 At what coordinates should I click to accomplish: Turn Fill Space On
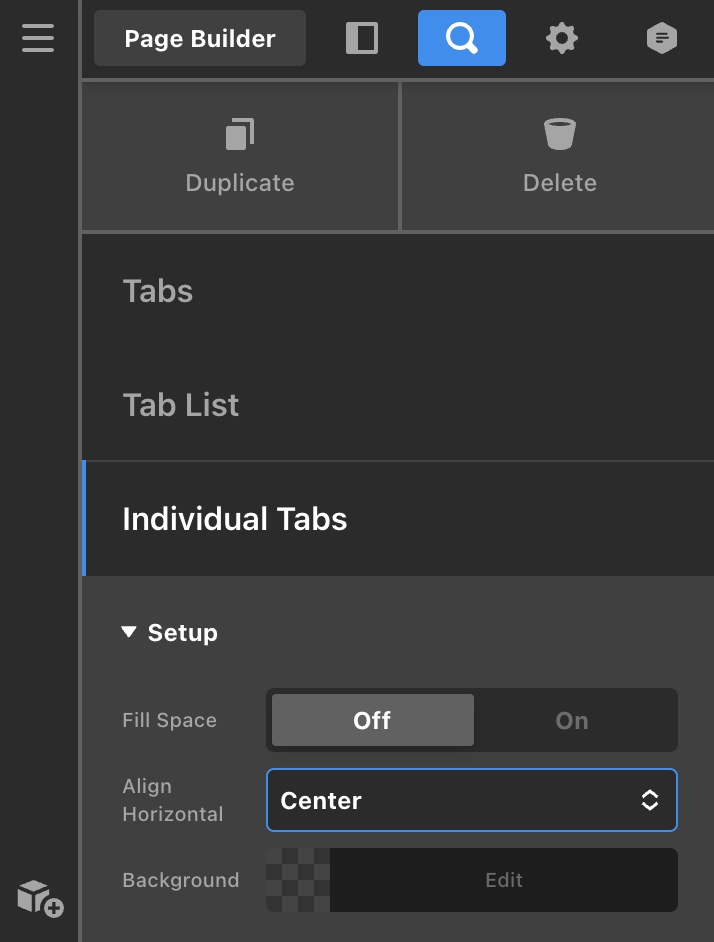(x=572, y=720)
